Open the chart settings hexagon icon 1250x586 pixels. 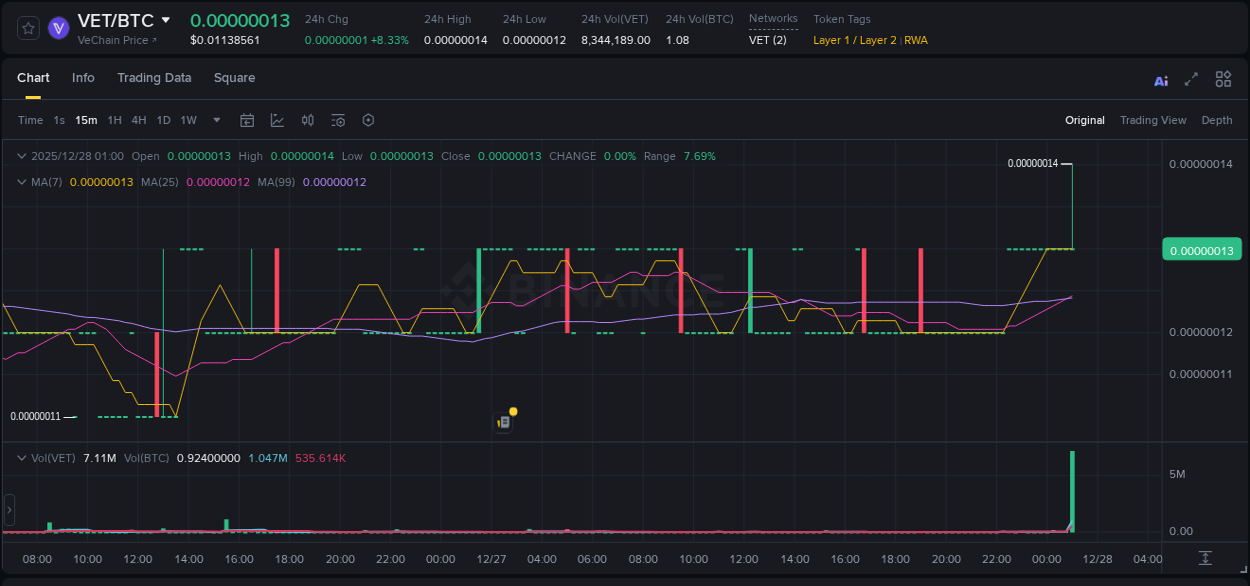click(368, 120)
